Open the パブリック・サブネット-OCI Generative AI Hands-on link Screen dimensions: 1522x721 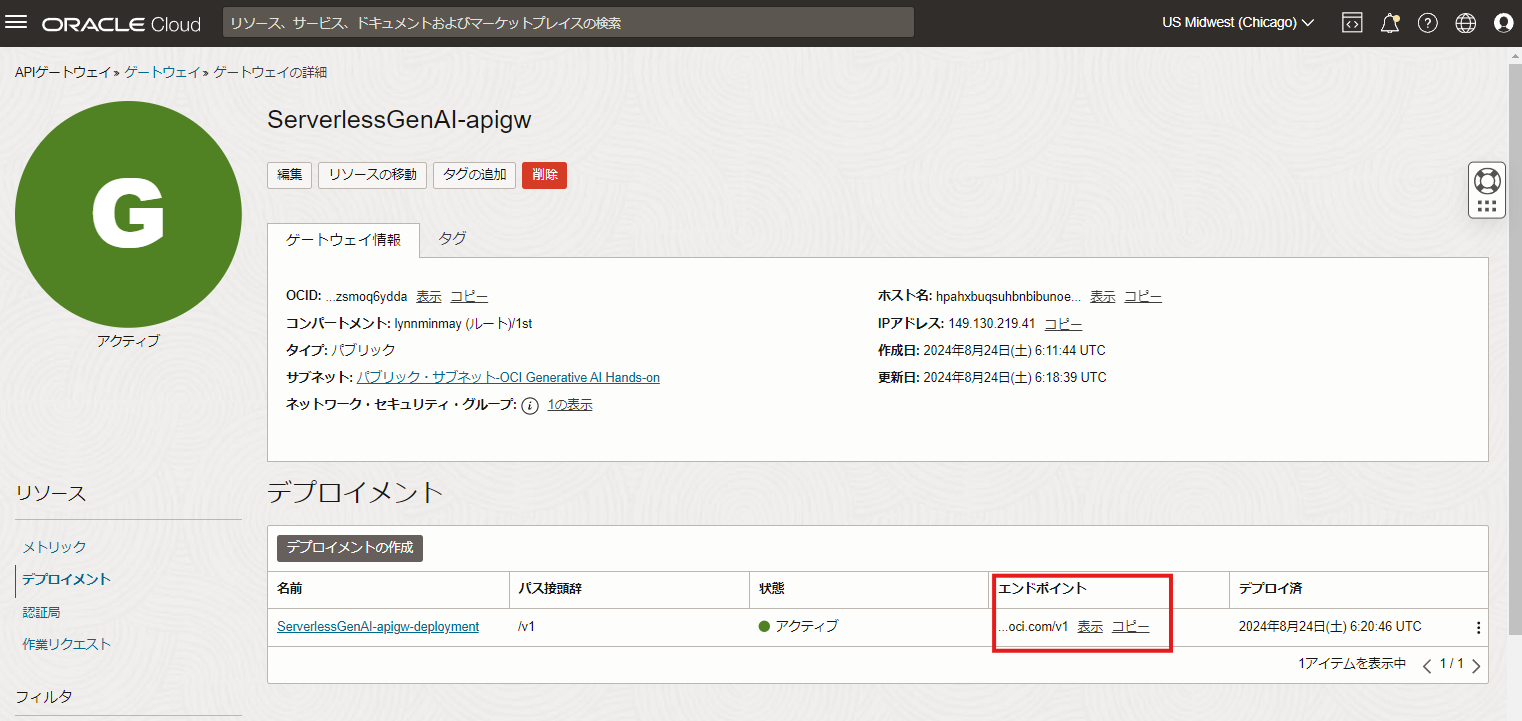click(508, 377)
